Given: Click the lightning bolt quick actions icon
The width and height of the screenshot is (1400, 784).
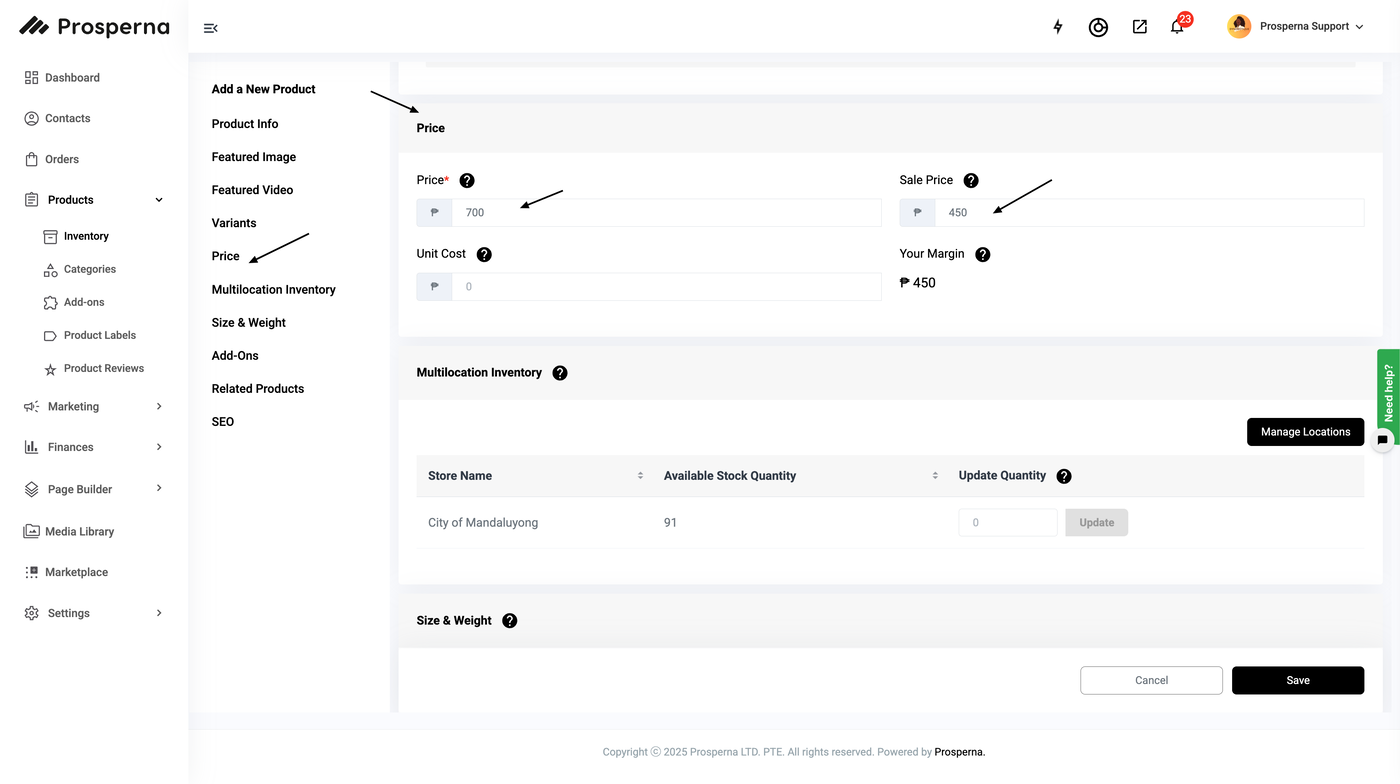Looking at the screenshot, I should pos(1058,27).
